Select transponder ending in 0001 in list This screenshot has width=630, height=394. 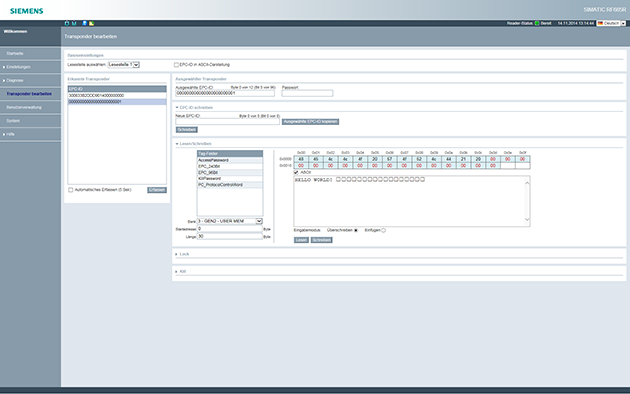coord(117,102)
